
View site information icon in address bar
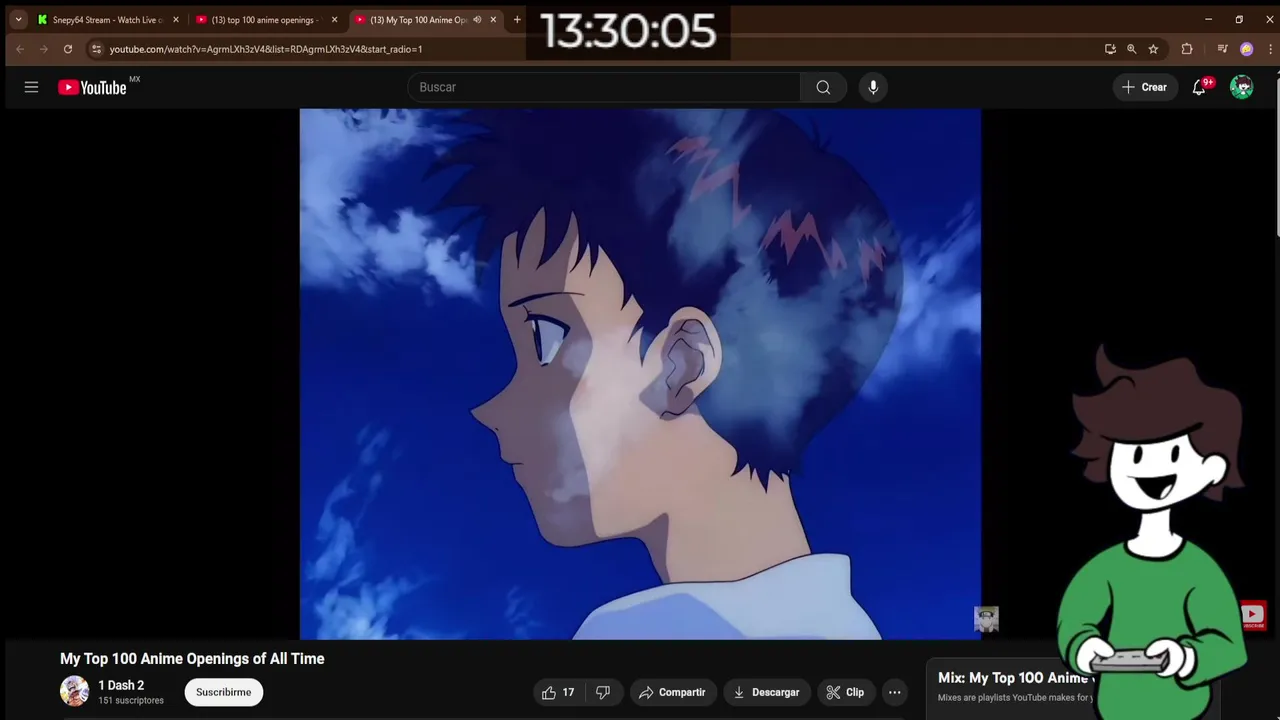[x=96, y=49]
